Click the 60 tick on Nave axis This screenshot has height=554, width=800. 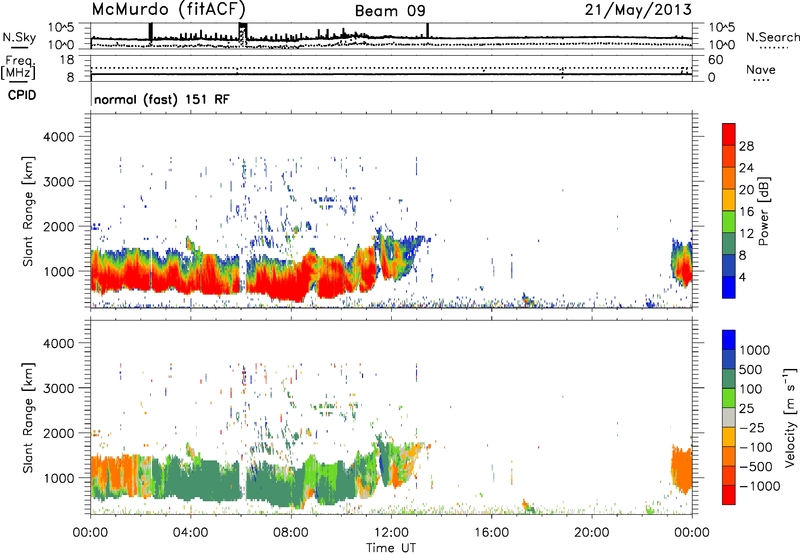click(x=715, y=60)
